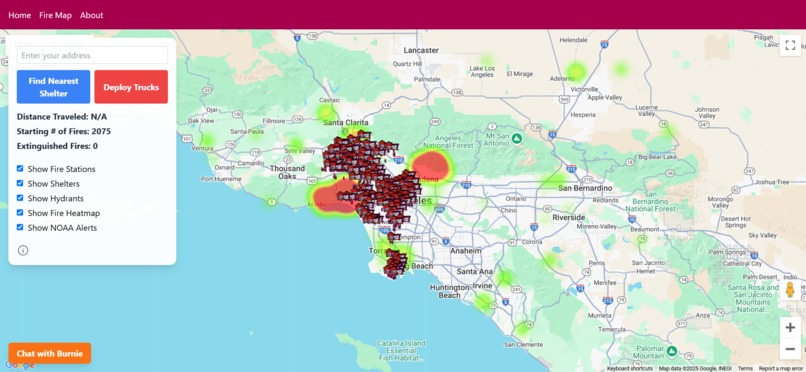Open the Fire Map page
The image size is (806, 372).
pyautogui.click(x=56, y=15)
